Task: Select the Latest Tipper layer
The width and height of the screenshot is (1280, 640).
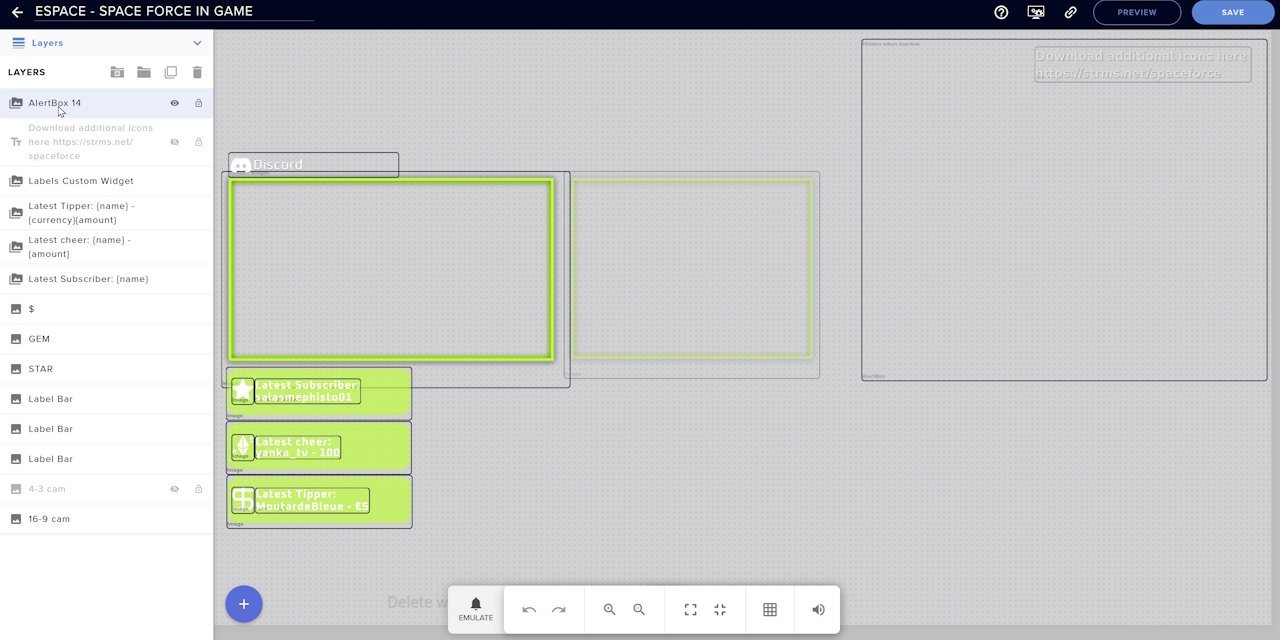Action: click(106, 213)
